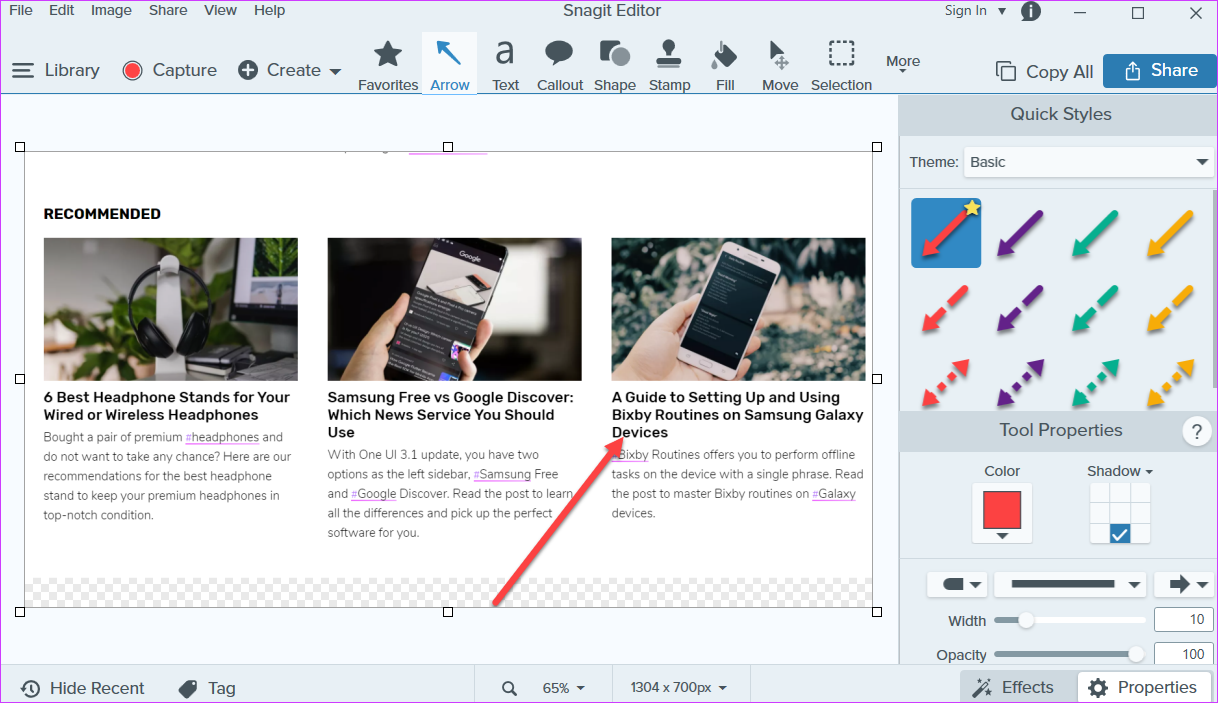The image size is (1218, 703).
Task: Toggle the Effects panel
Action: click(1014, 687)
